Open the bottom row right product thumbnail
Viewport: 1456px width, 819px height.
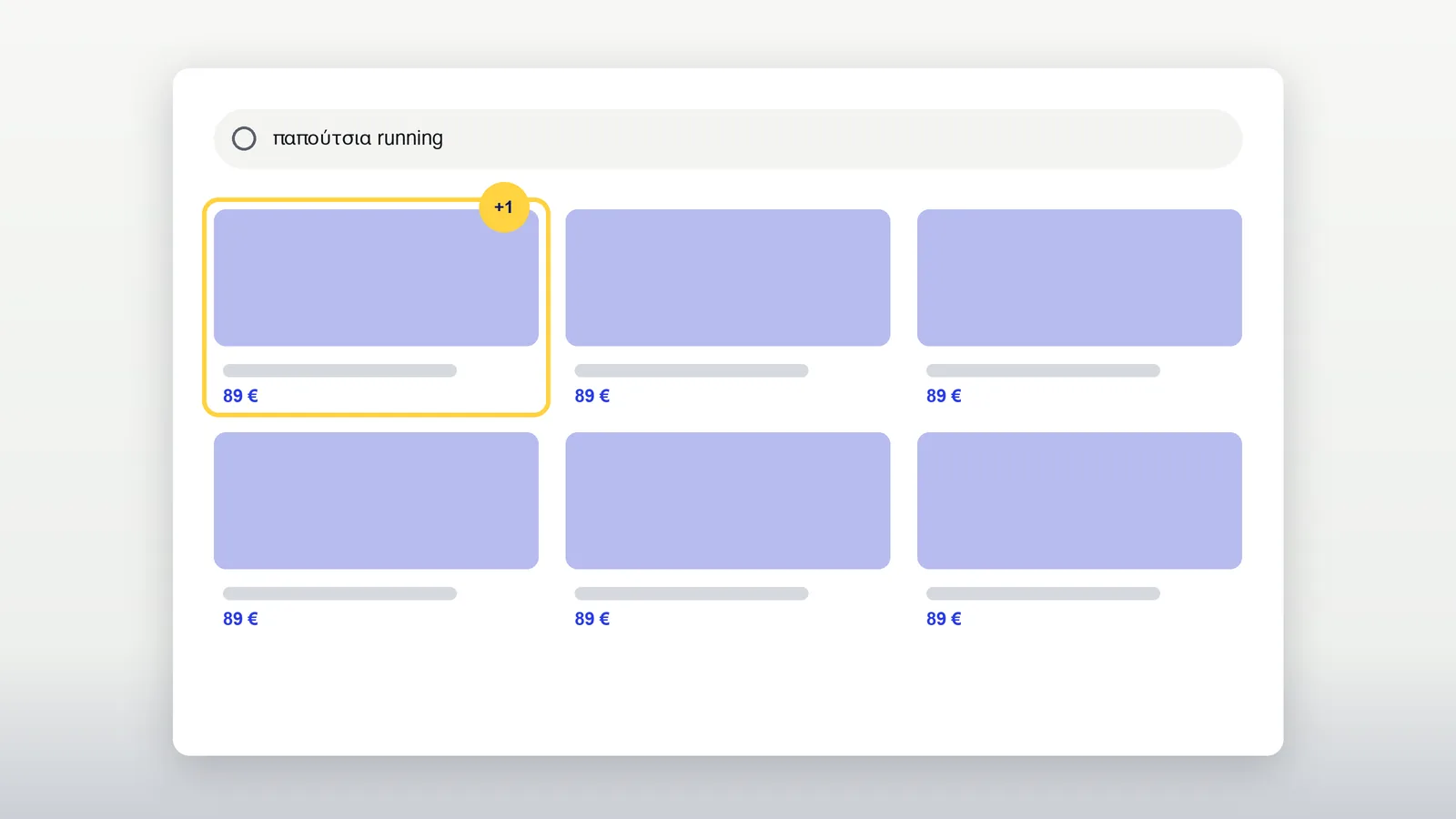(1079, 500)
